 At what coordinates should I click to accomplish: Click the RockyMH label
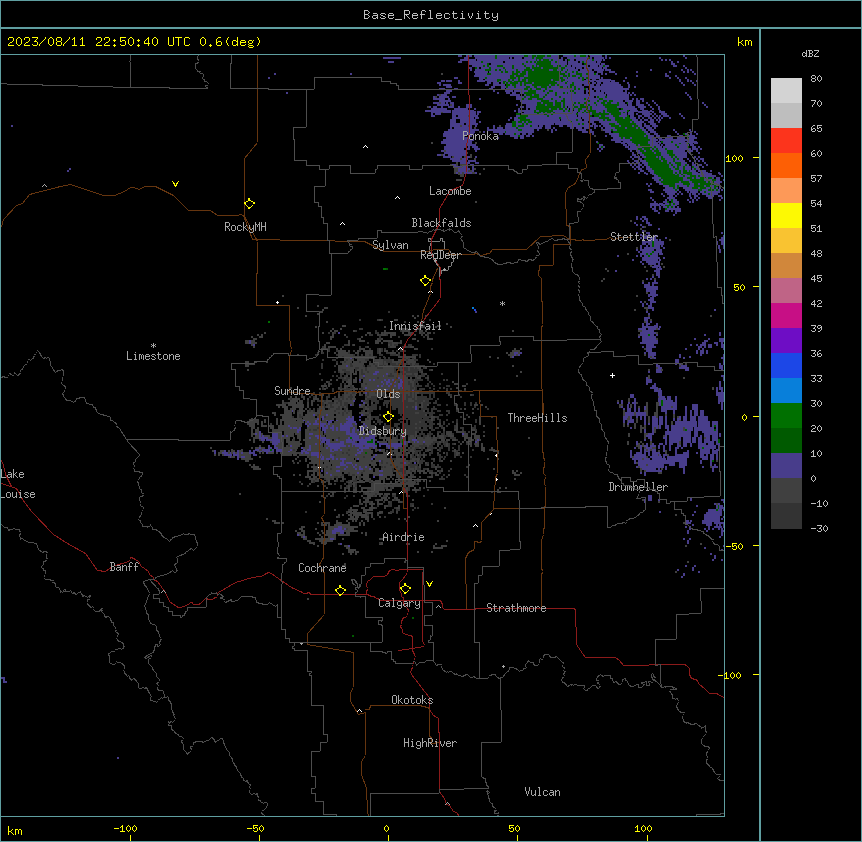click(245, 227)
